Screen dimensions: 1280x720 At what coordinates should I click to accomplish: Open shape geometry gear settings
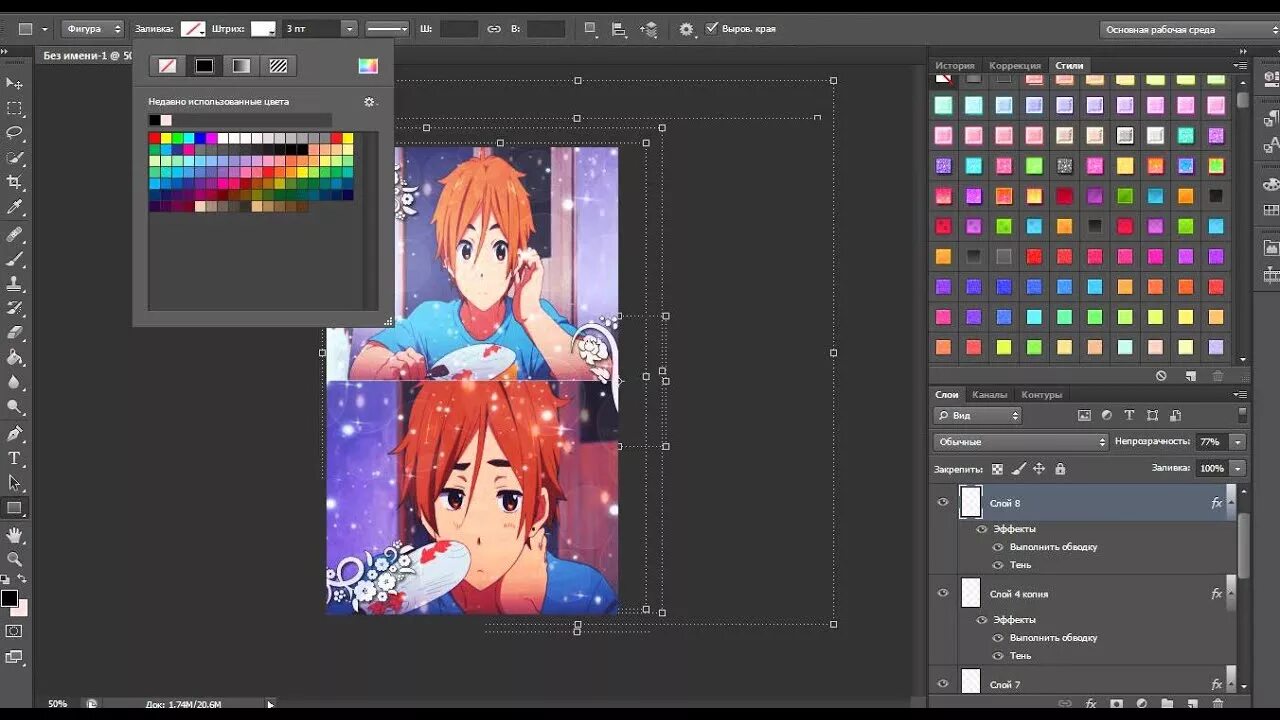[x=686, y=29]
